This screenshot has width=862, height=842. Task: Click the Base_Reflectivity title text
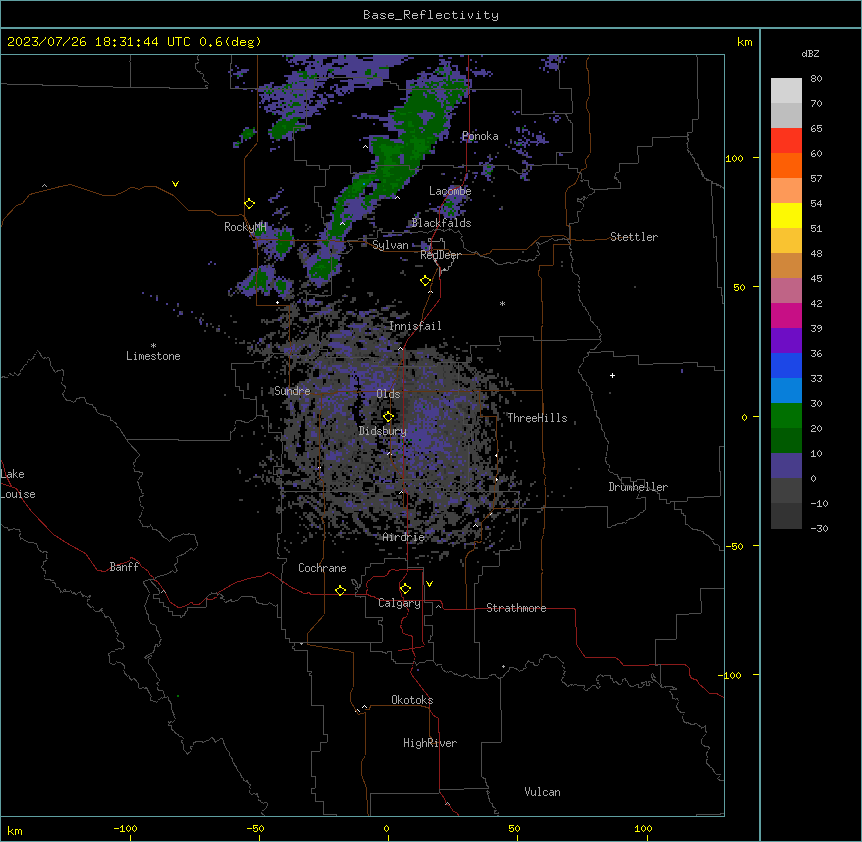pos(431,15)
